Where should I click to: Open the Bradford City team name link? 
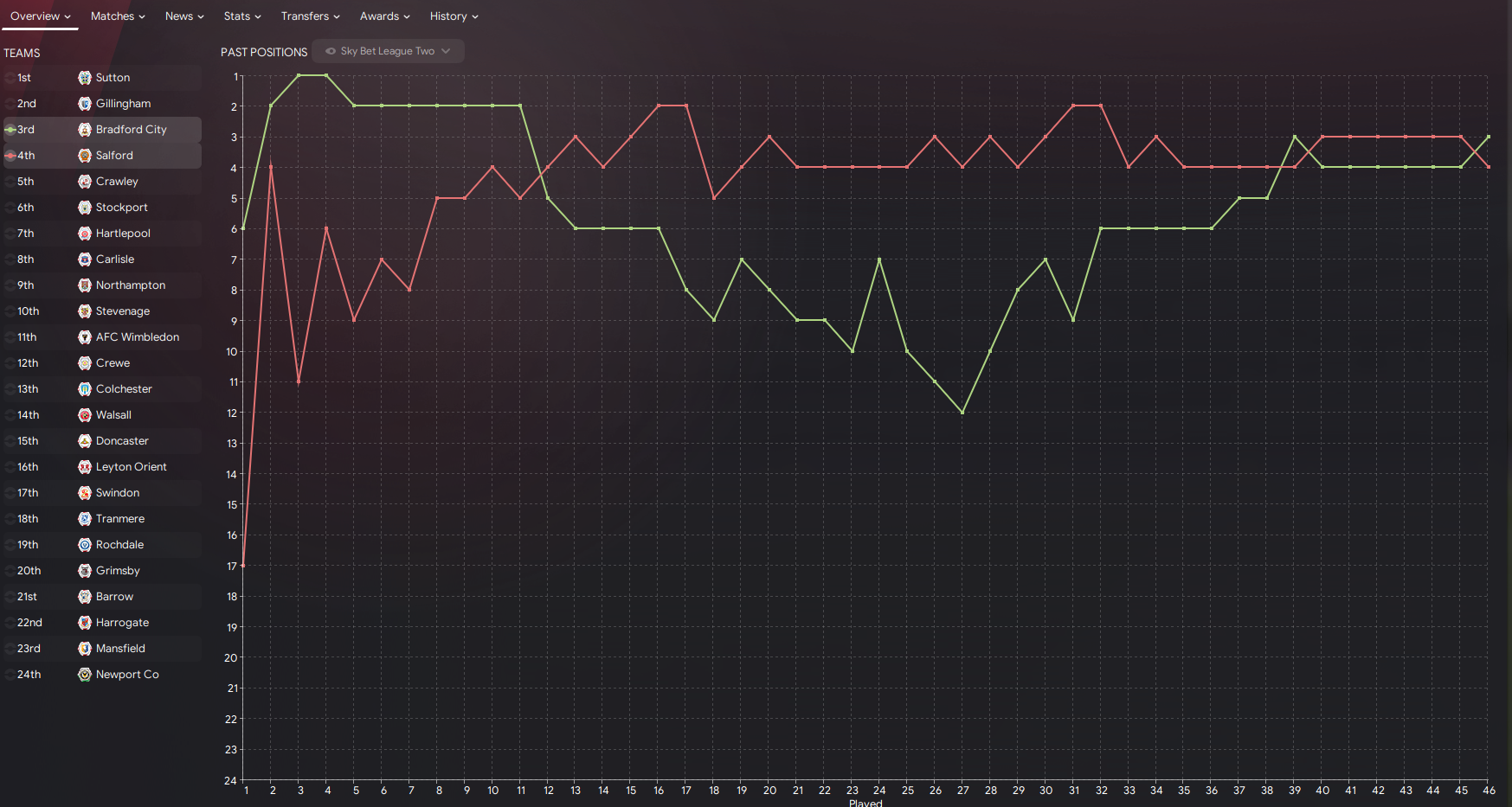point(132,130)
